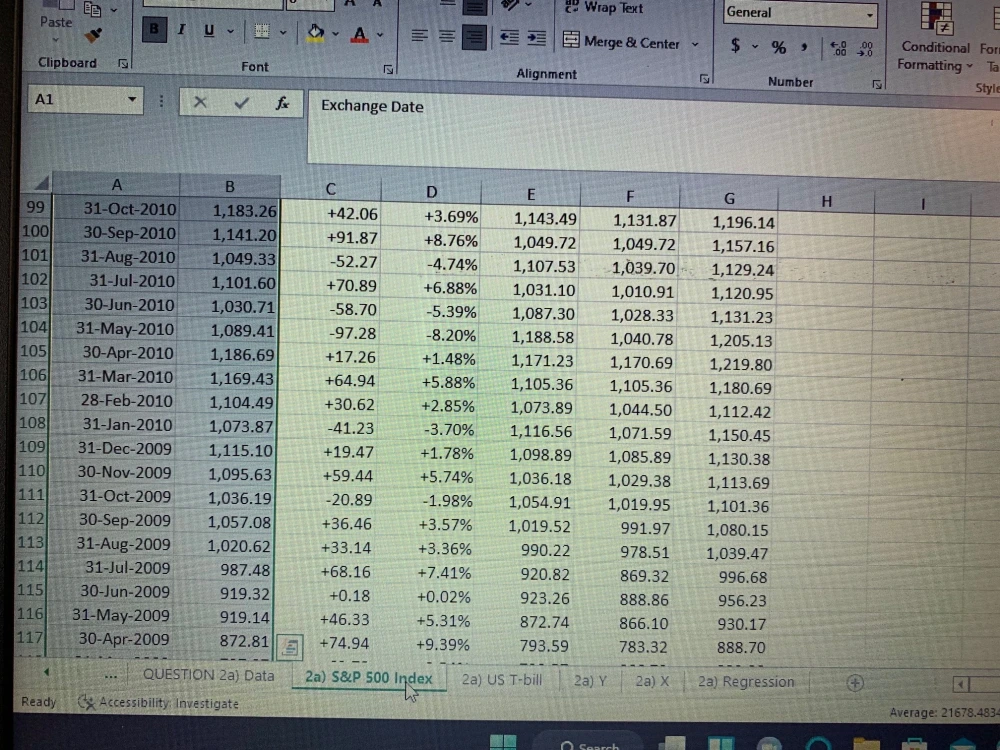Increase indent
The width and height of the screenshot is (1000, 750).
coord(536,38)
